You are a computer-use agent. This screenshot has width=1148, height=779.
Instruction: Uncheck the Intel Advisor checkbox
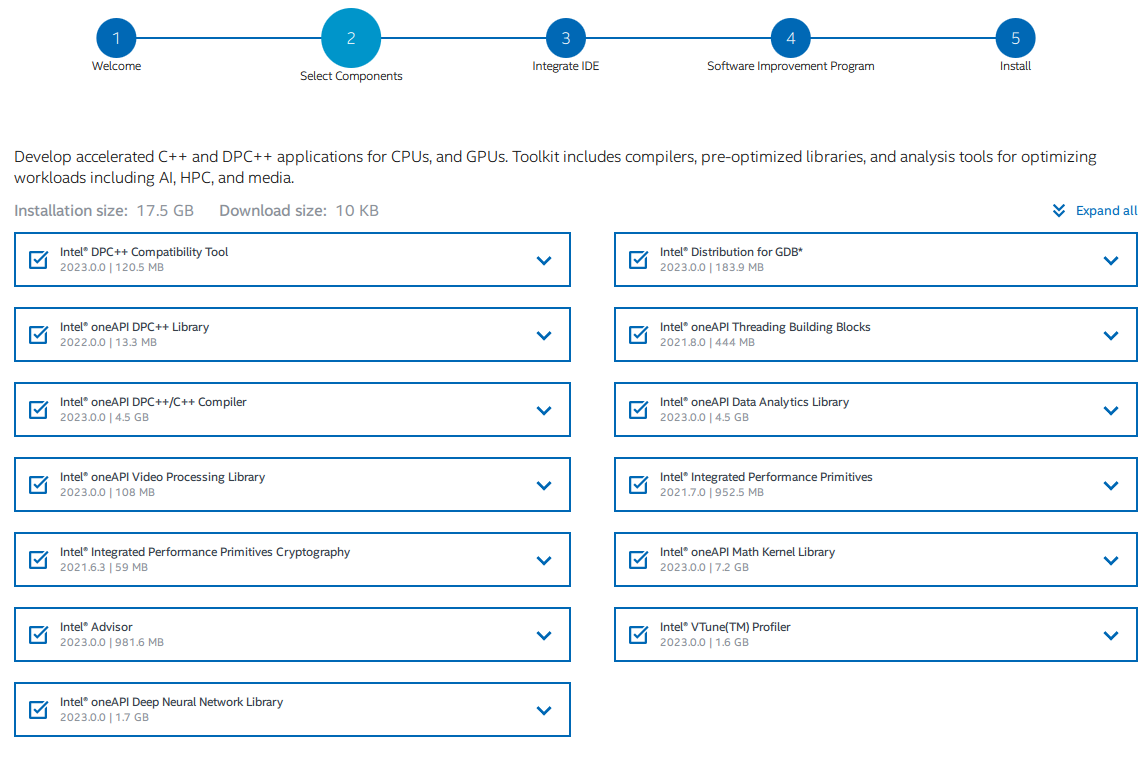click(38, 635)
